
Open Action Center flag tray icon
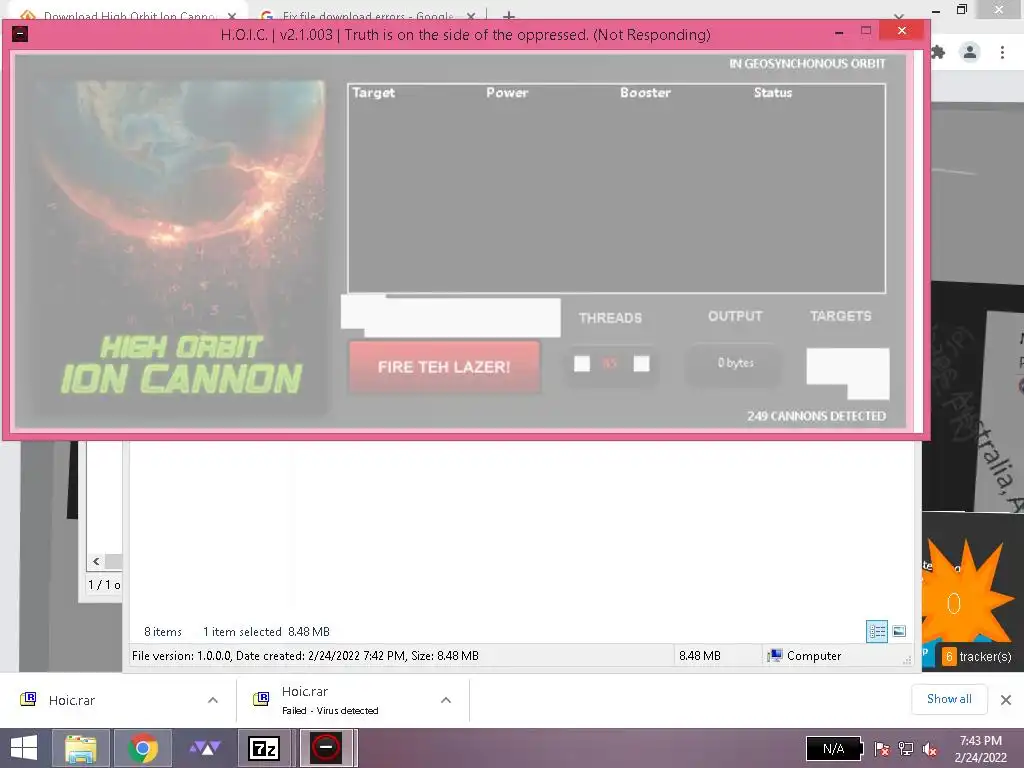point(882,749)
